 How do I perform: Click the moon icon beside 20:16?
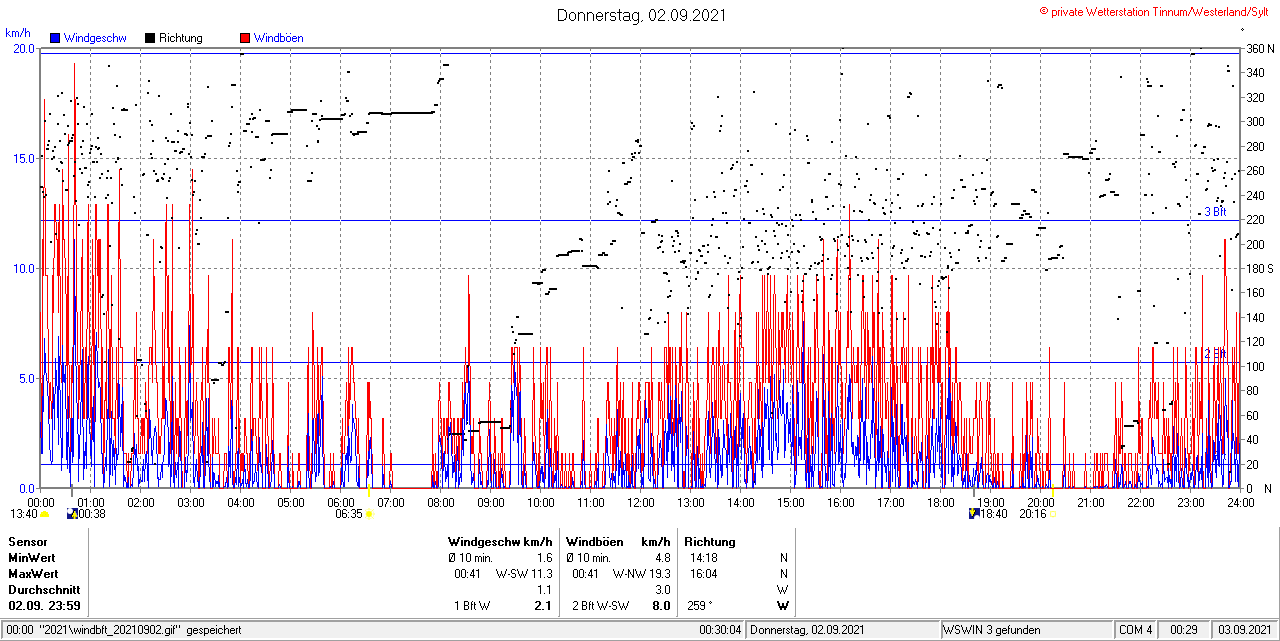click(1051, 514)
